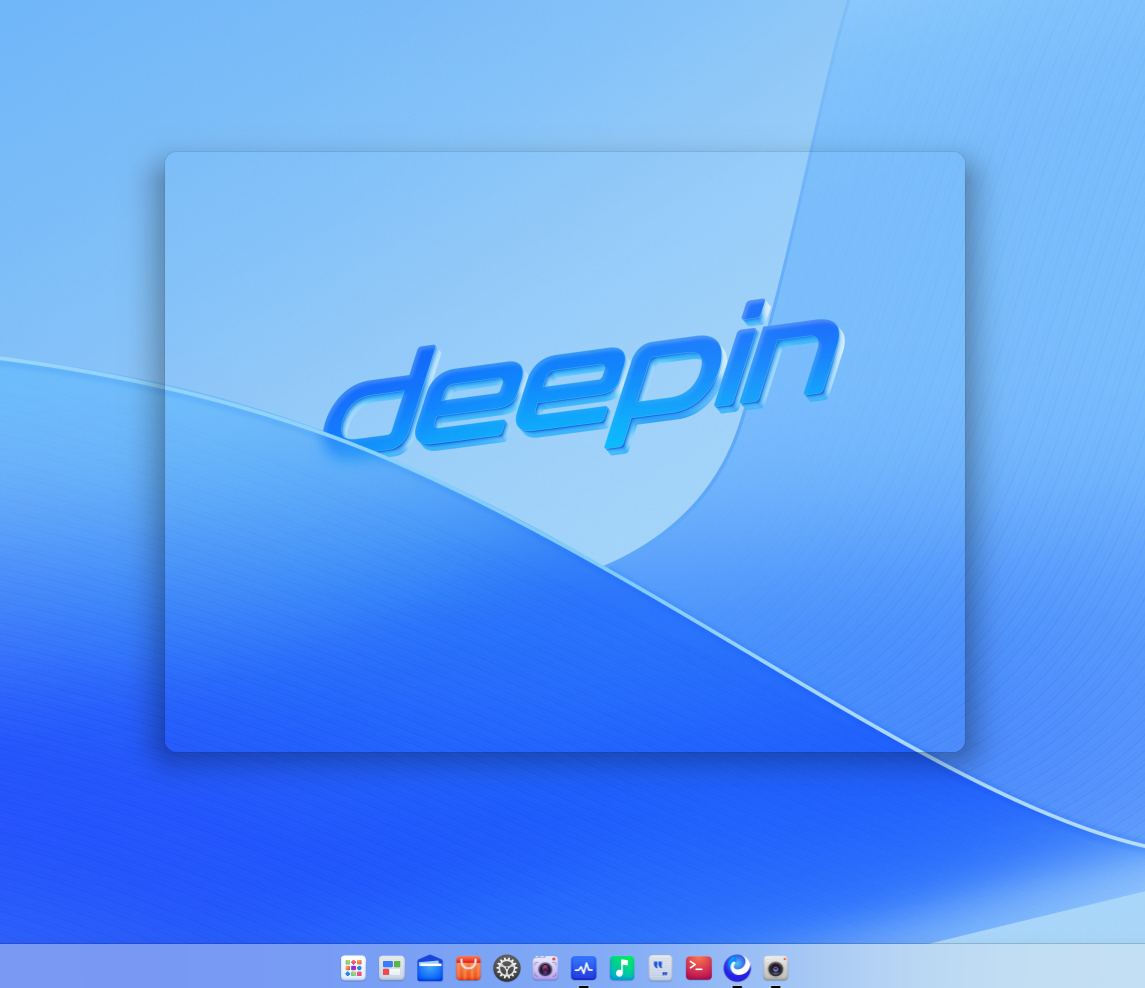1145x988 pixels.
Task: Open the Launcher app grid in dock
Action: pos(353,968)
